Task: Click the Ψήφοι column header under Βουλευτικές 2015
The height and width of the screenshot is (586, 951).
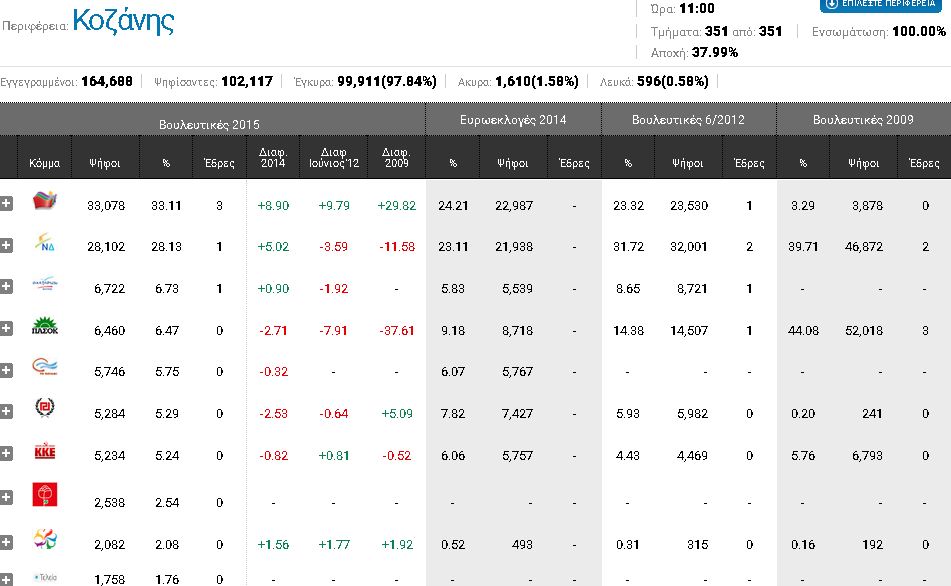Action: tap(105, 161)
